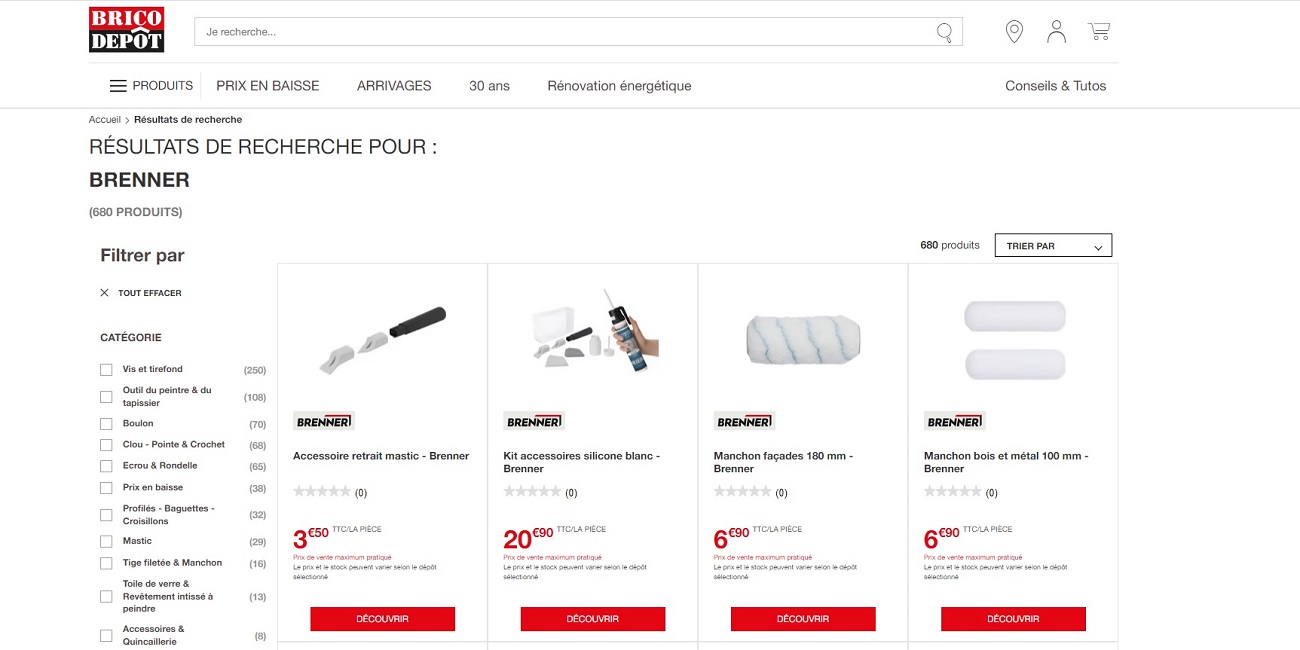Screen dimensions: 1300x650
Task: Click the X next to TOUT EFFACER
Action: click(104, 293)
